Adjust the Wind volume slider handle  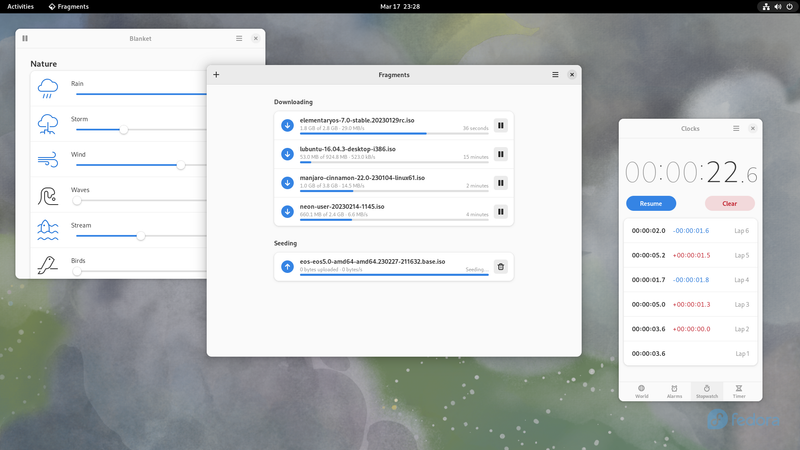[x=181, y=165]
